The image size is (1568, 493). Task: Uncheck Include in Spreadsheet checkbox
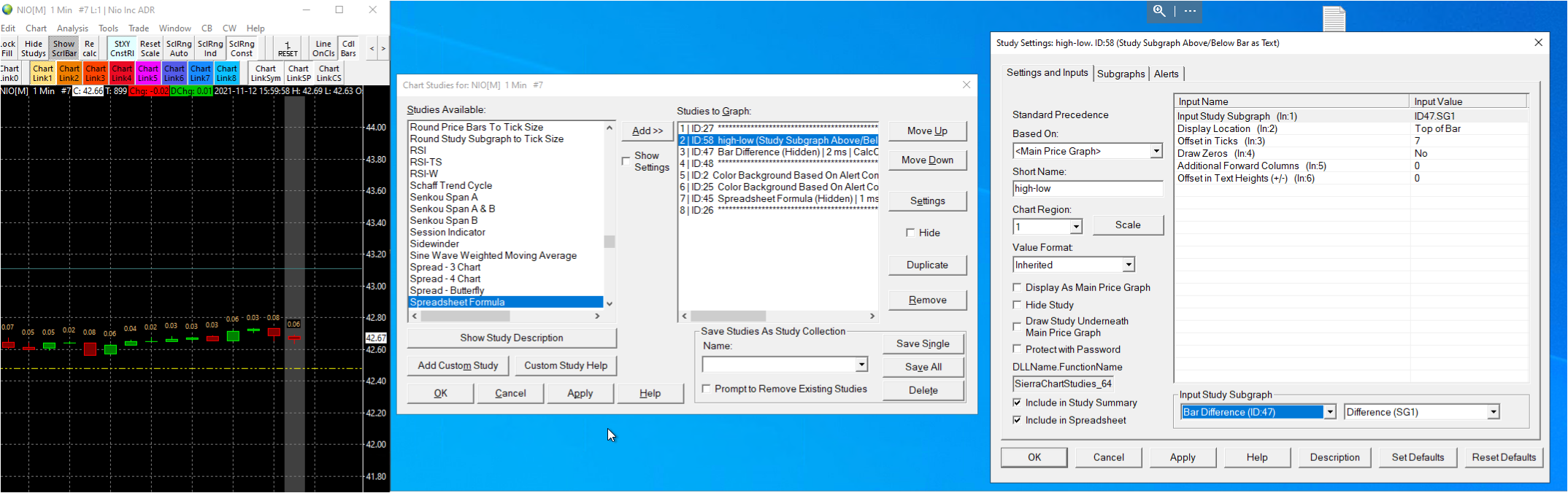[1017, 420]
